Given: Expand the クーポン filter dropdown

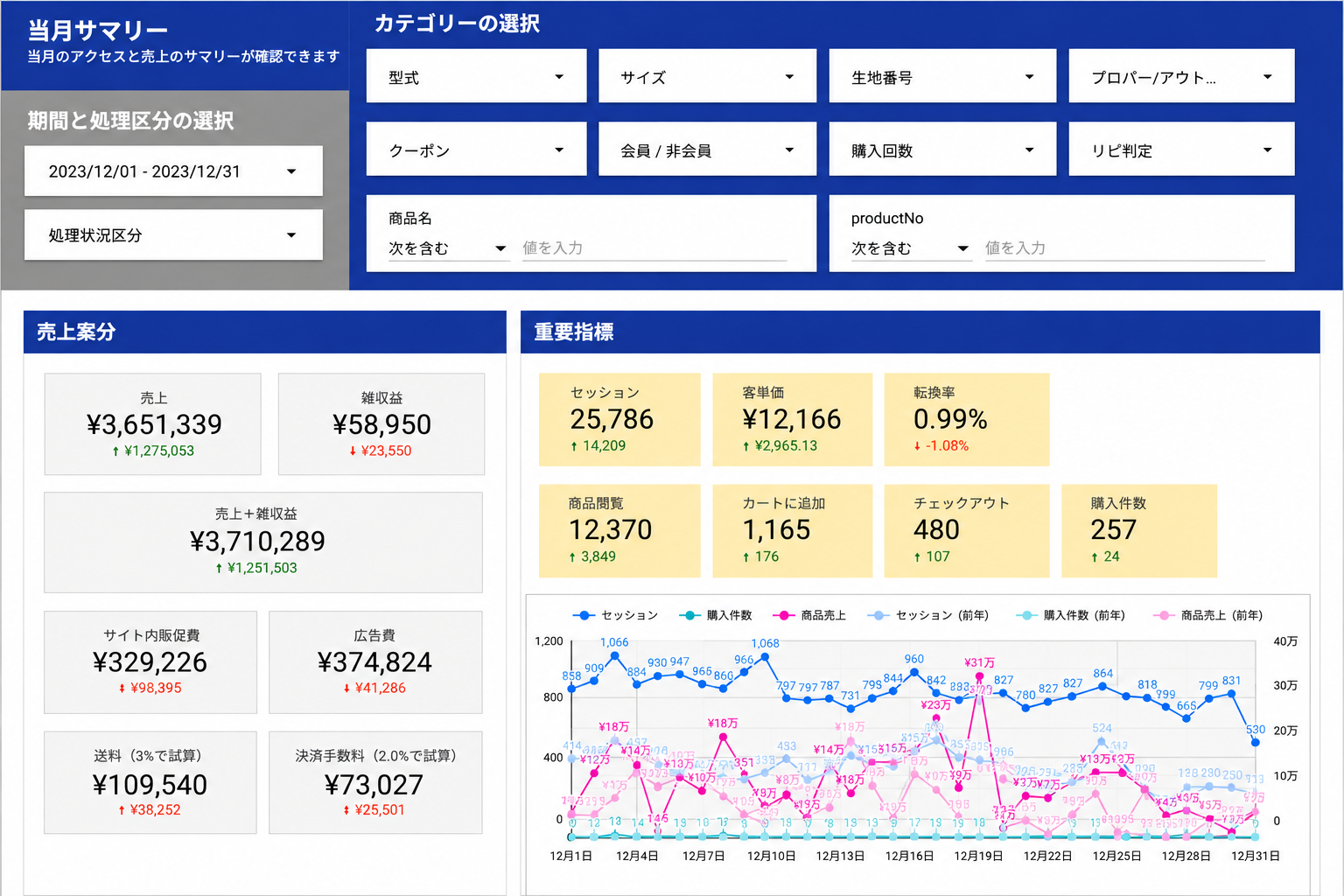Looking at the screenshot, I should click(x=476, y=150).
